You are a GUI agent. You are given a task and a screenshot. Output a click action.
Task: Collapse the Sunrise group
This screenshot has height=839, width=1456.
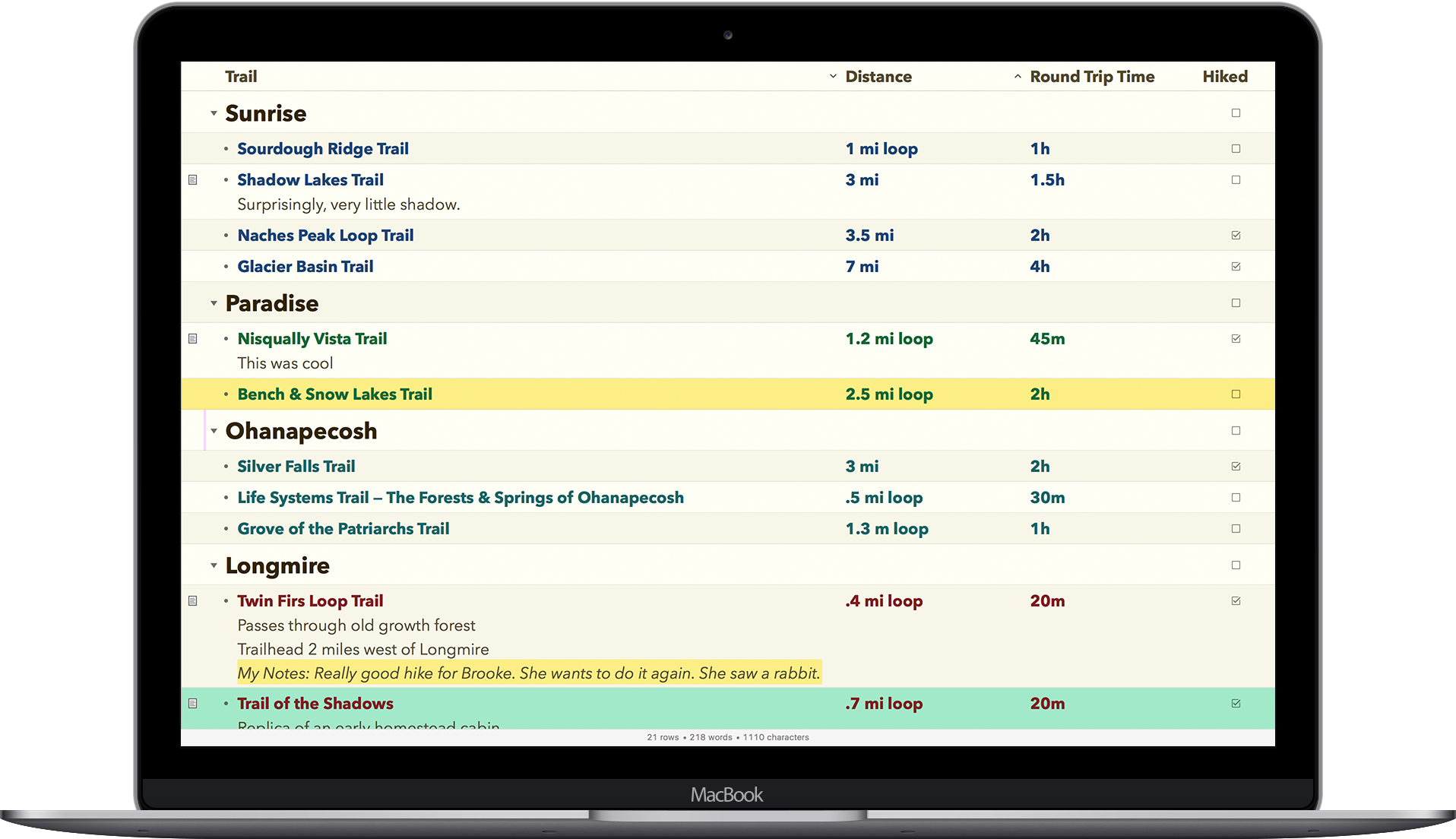click(x=214, y=113)
